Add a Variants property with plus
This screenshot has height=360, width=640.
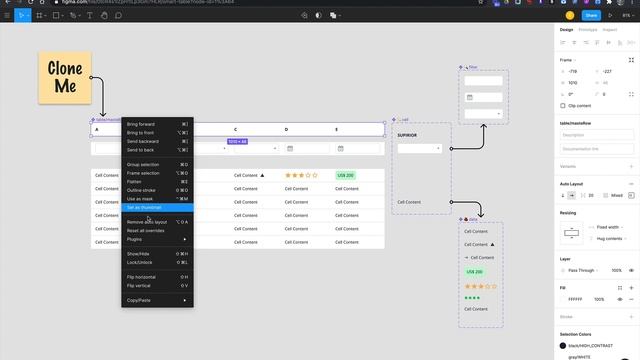tap(631, 167)
